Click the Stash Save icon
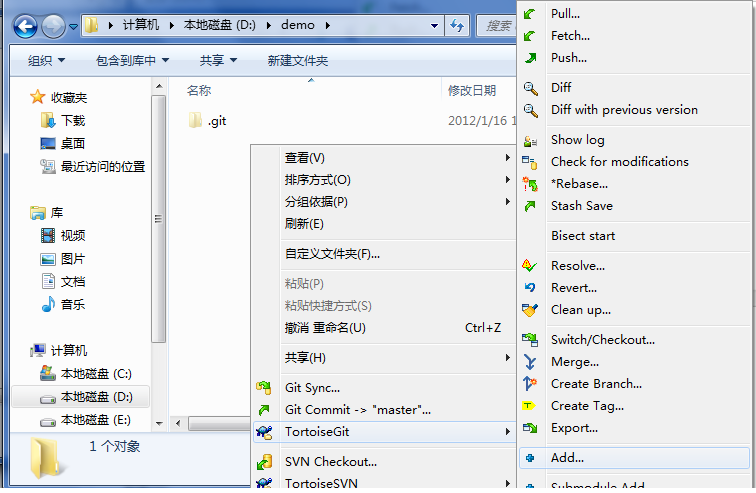This screenshot has width=756, height=493. 530,206
